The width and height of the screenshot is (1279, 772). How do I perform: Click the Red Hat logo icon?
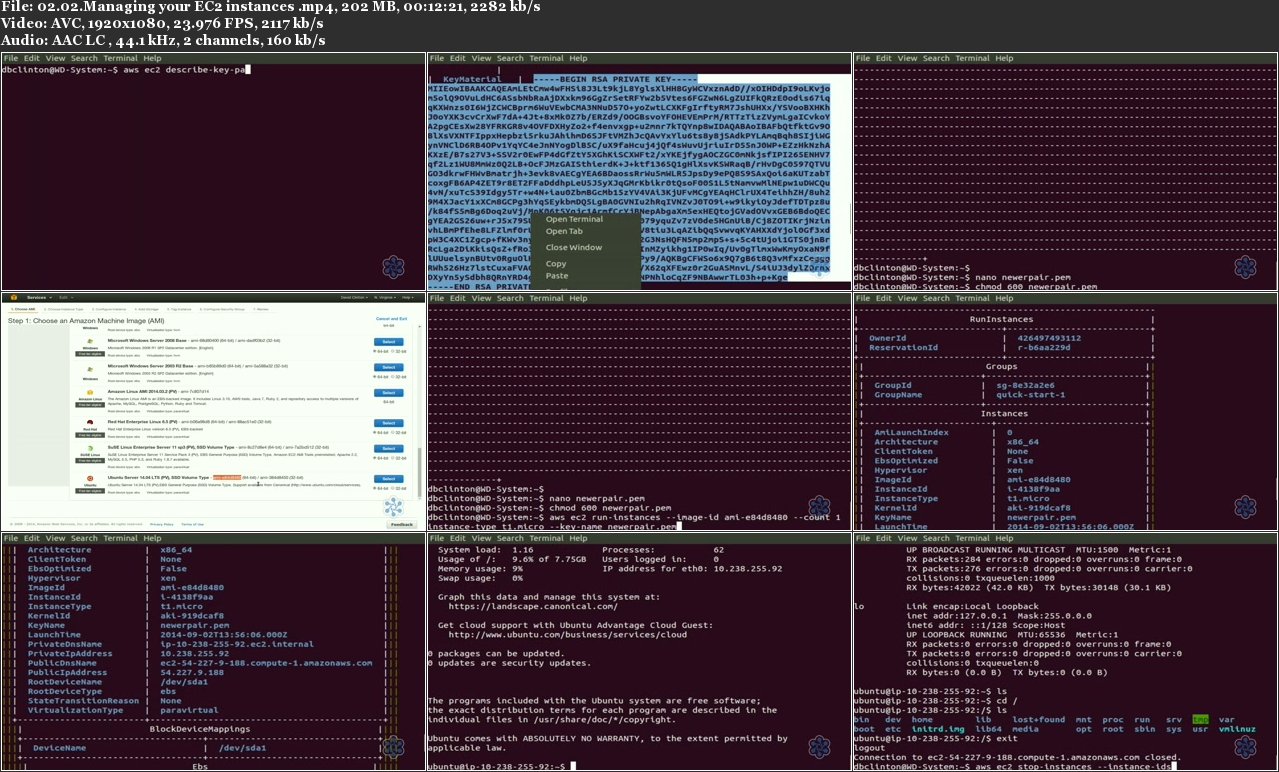coord(90,422)
